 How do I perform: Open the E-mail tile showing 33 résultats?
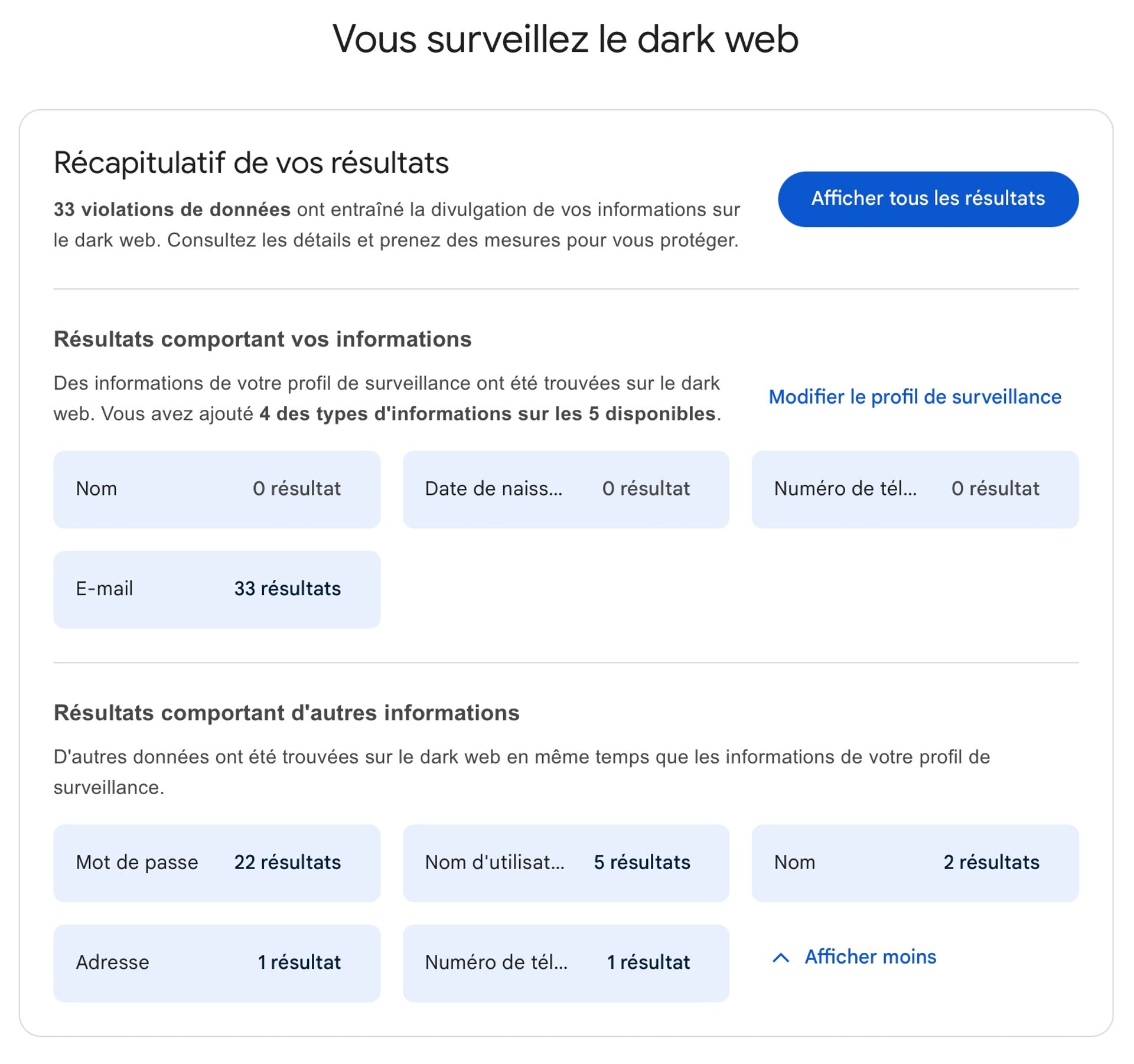(x=216, y=588)
